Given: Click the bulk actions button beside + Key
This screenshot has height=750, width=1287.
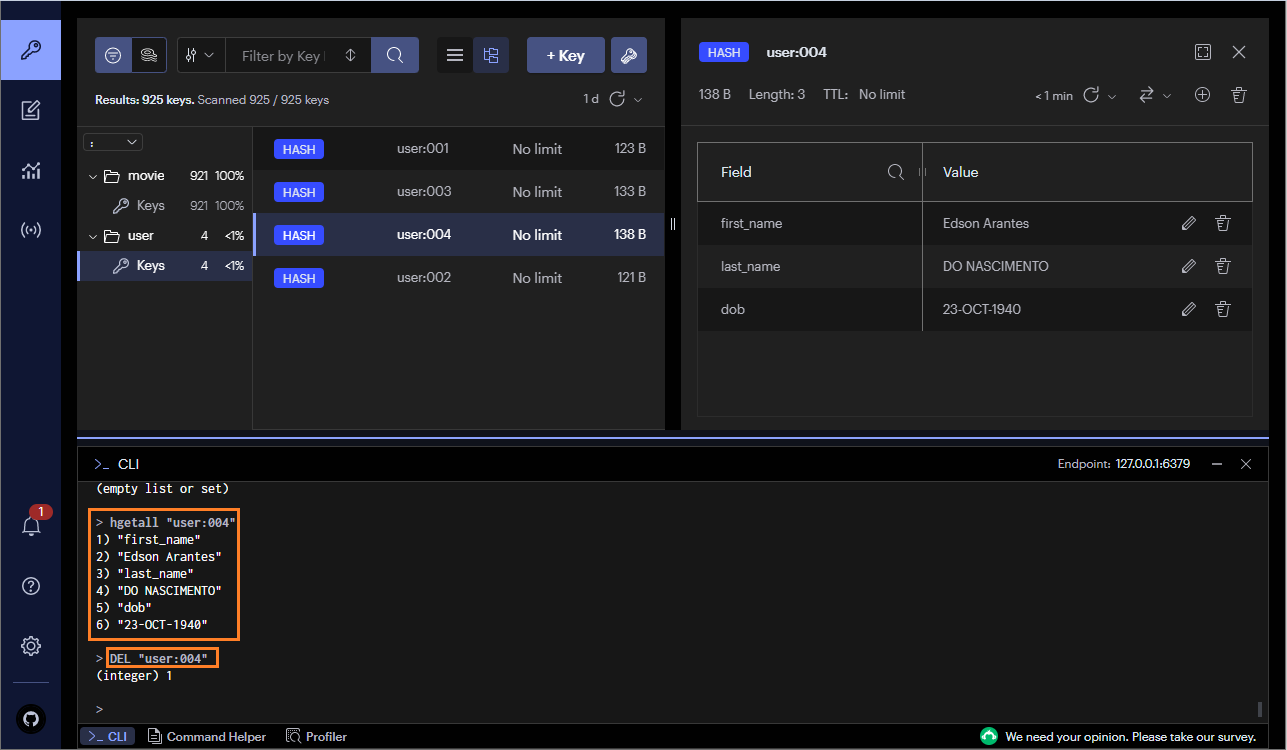Looking at the screenshot, I should (629, 56).
